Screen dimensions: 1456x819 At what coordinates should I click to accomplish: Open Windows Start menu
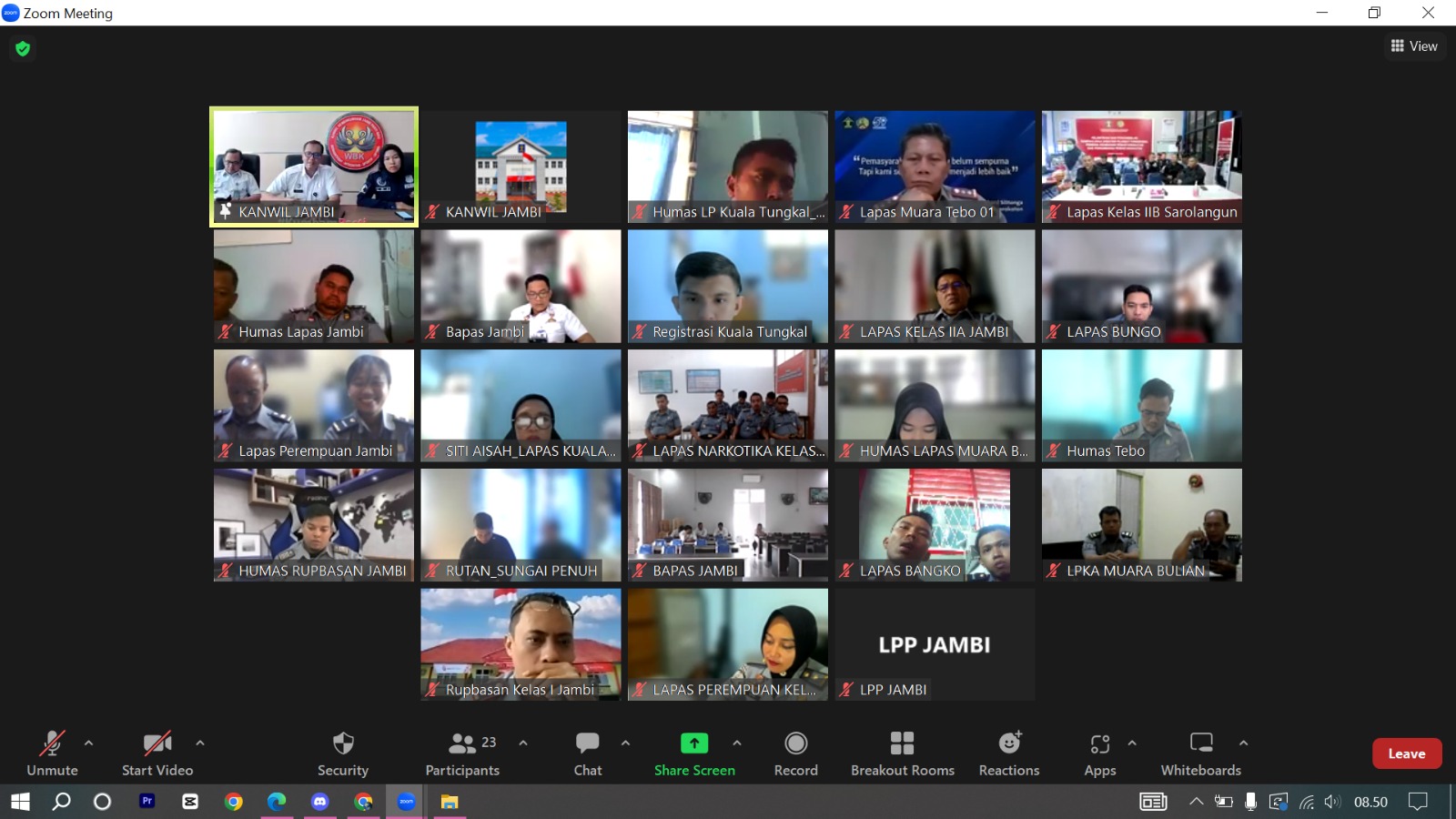tap(20, 802)
